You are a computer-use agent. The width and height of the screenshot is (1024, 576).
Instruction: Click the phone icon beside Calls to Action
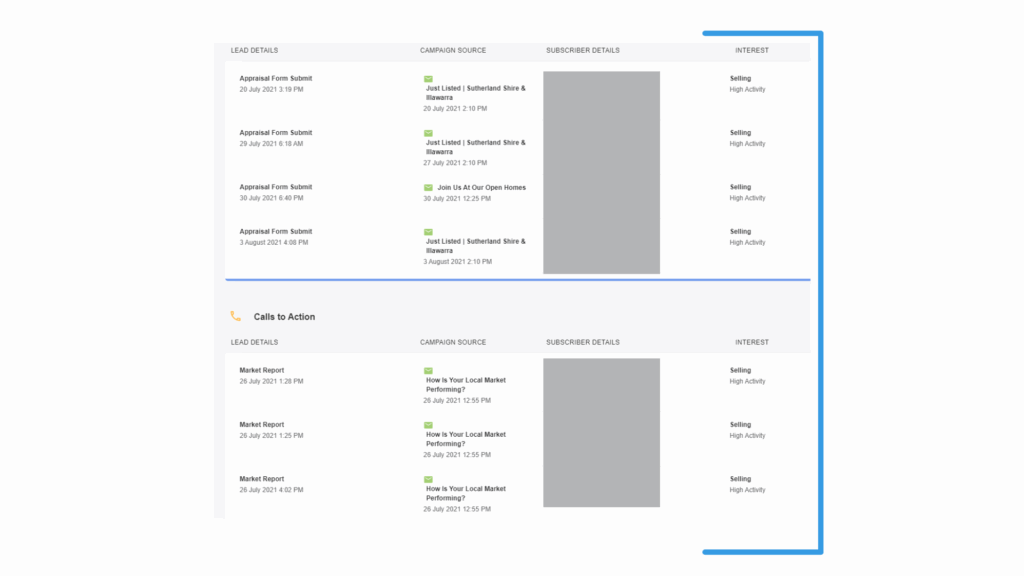236,316
